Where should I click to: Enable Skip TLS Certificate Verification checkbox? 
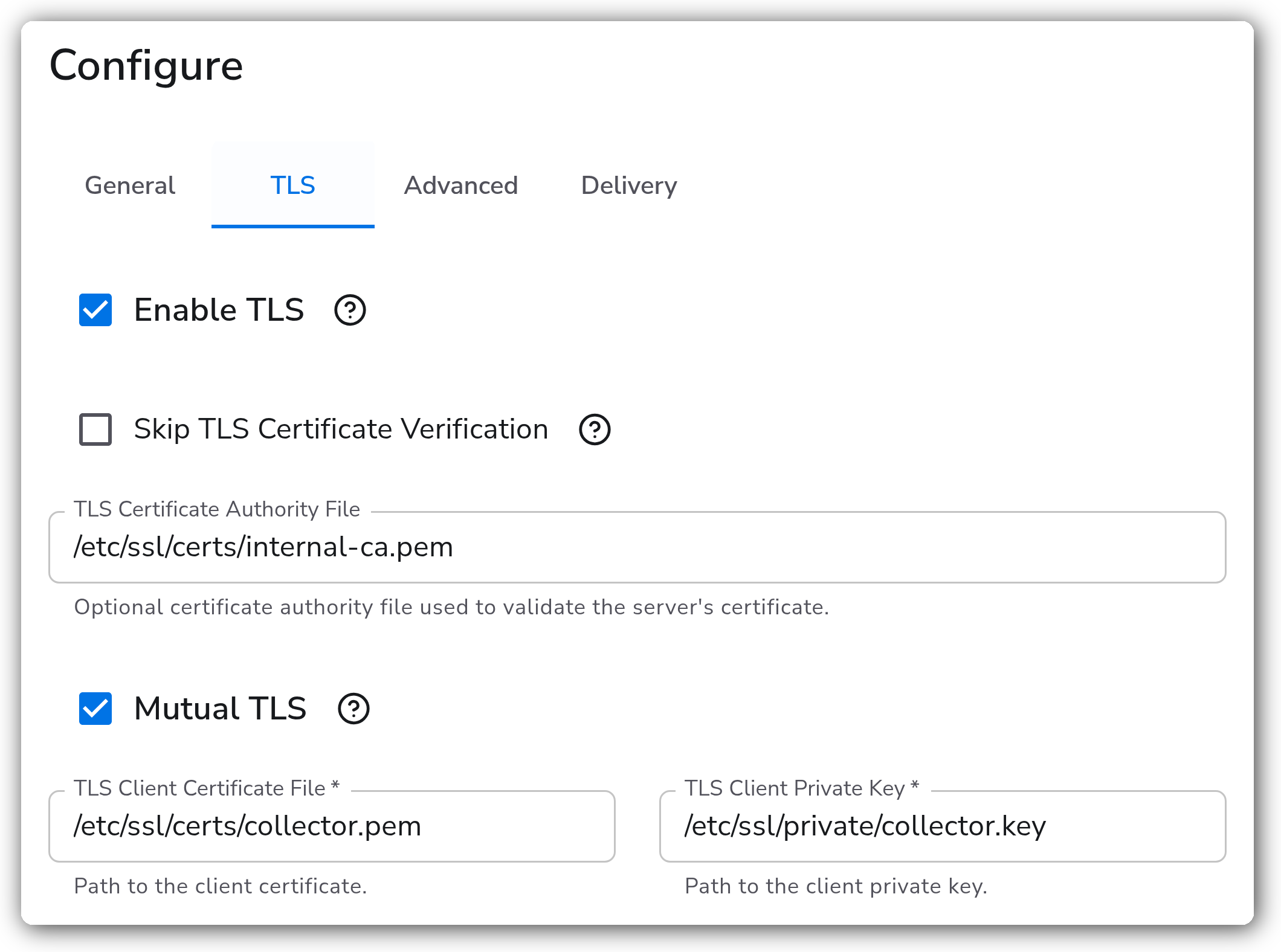click(95, 429)
